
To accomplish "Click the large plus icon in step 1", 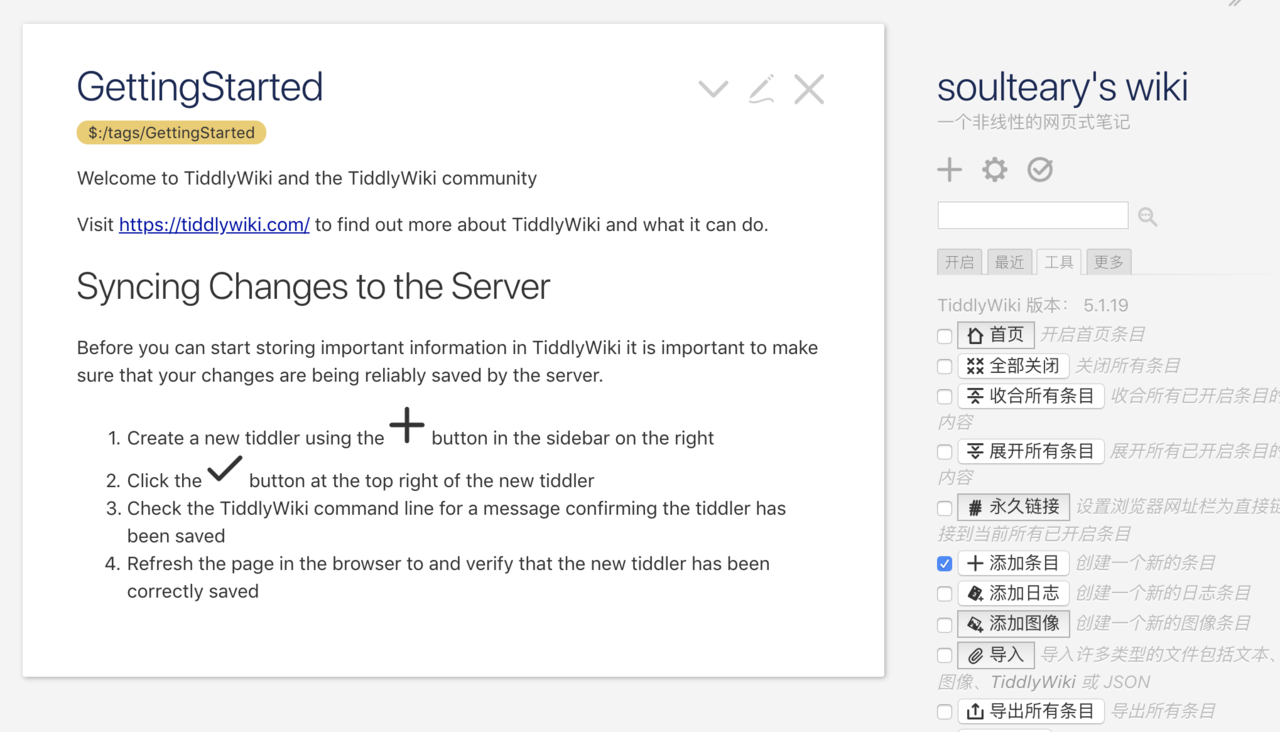I will [407, 425].
